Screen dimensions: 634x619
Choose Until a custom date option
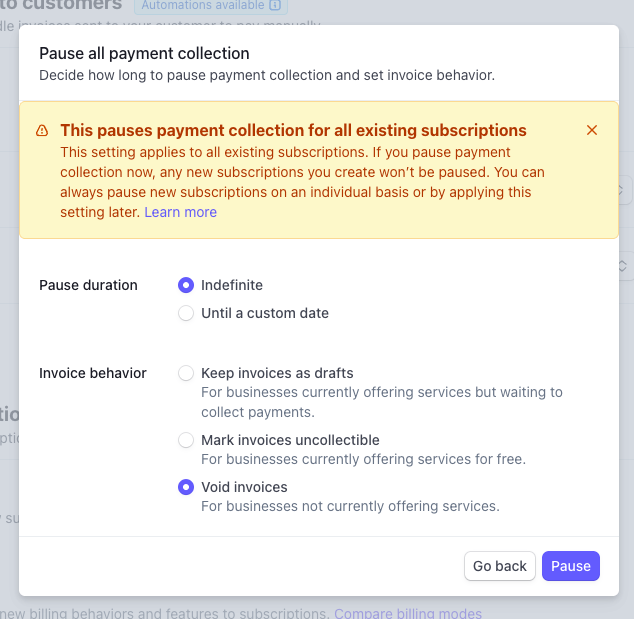[x=186, y=313]
